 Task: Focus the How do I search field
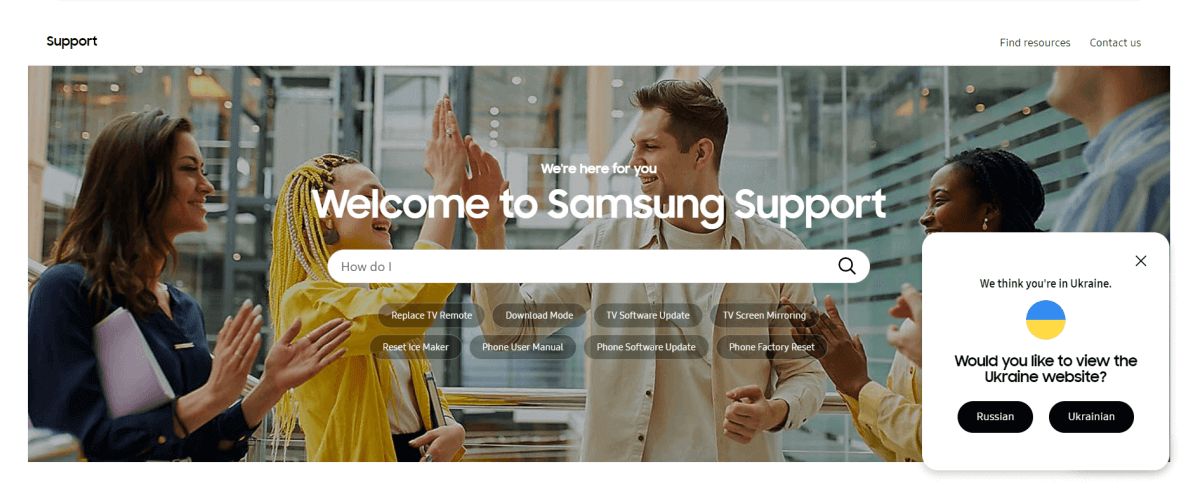coord(598,266)
